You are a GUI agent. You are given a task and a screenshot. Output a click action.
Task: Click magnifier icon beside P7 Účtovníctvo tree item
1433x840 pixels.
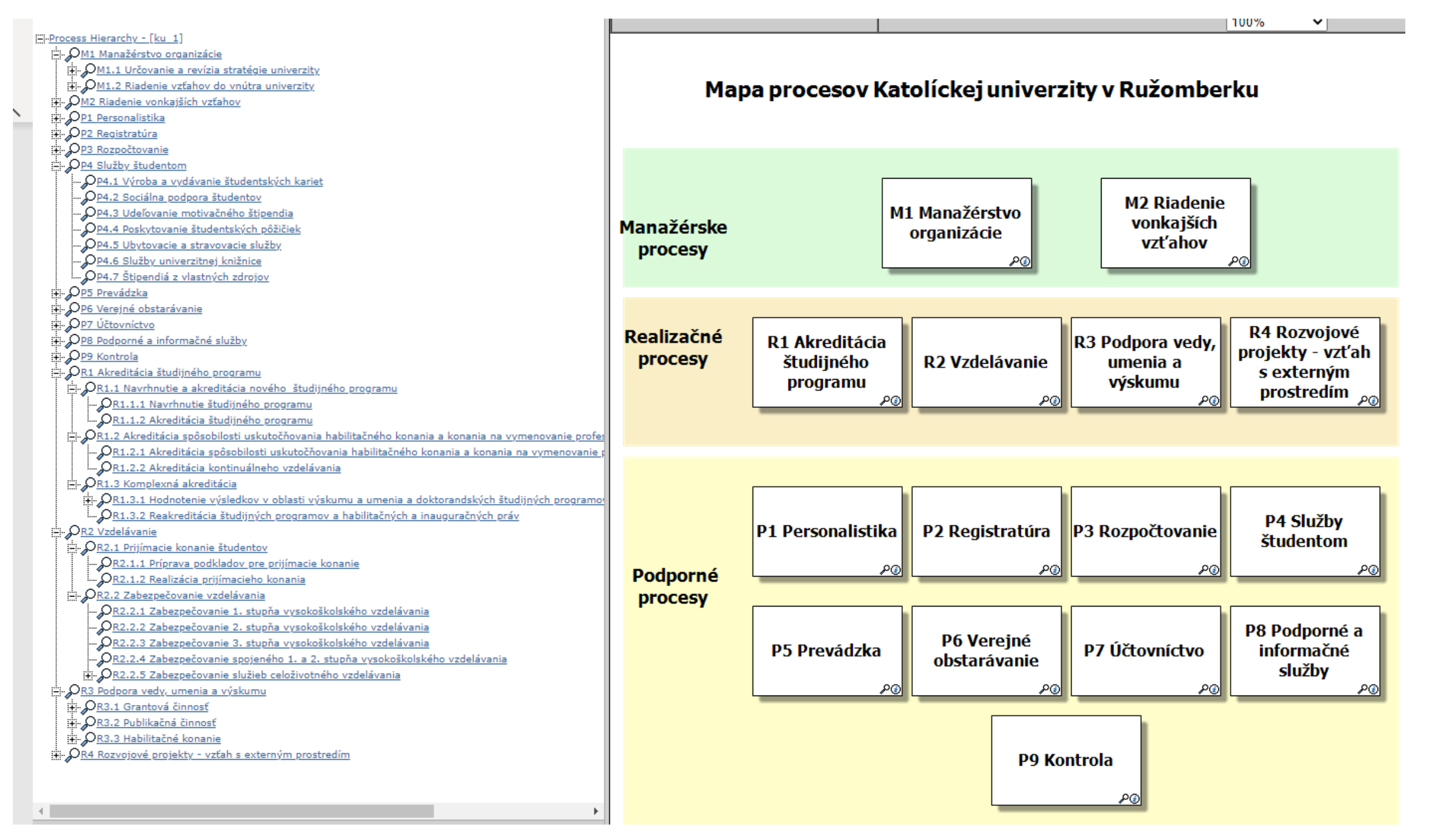pos(73,325)
